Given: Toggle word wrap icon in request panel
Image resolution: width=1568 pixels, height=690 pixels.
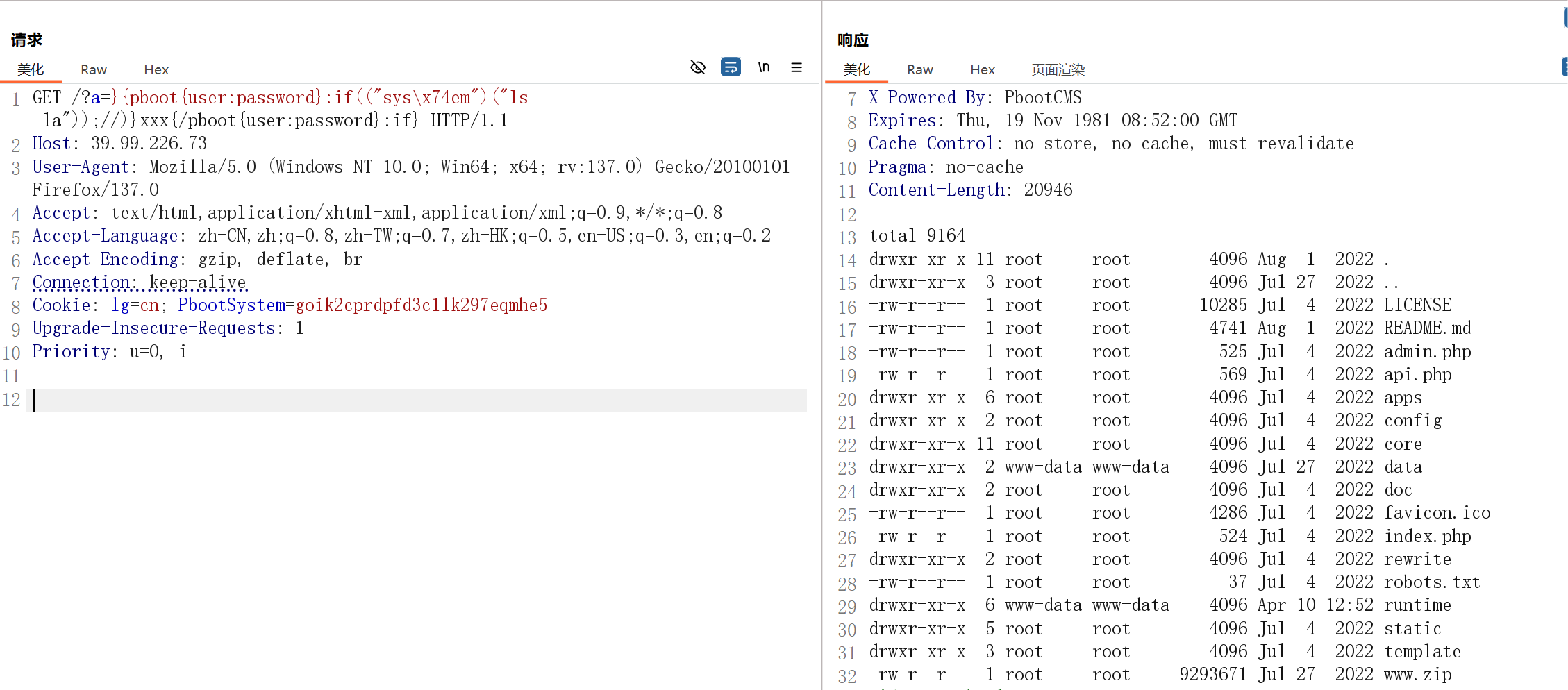Looking at the screenshot, I should tap(731, 67).
